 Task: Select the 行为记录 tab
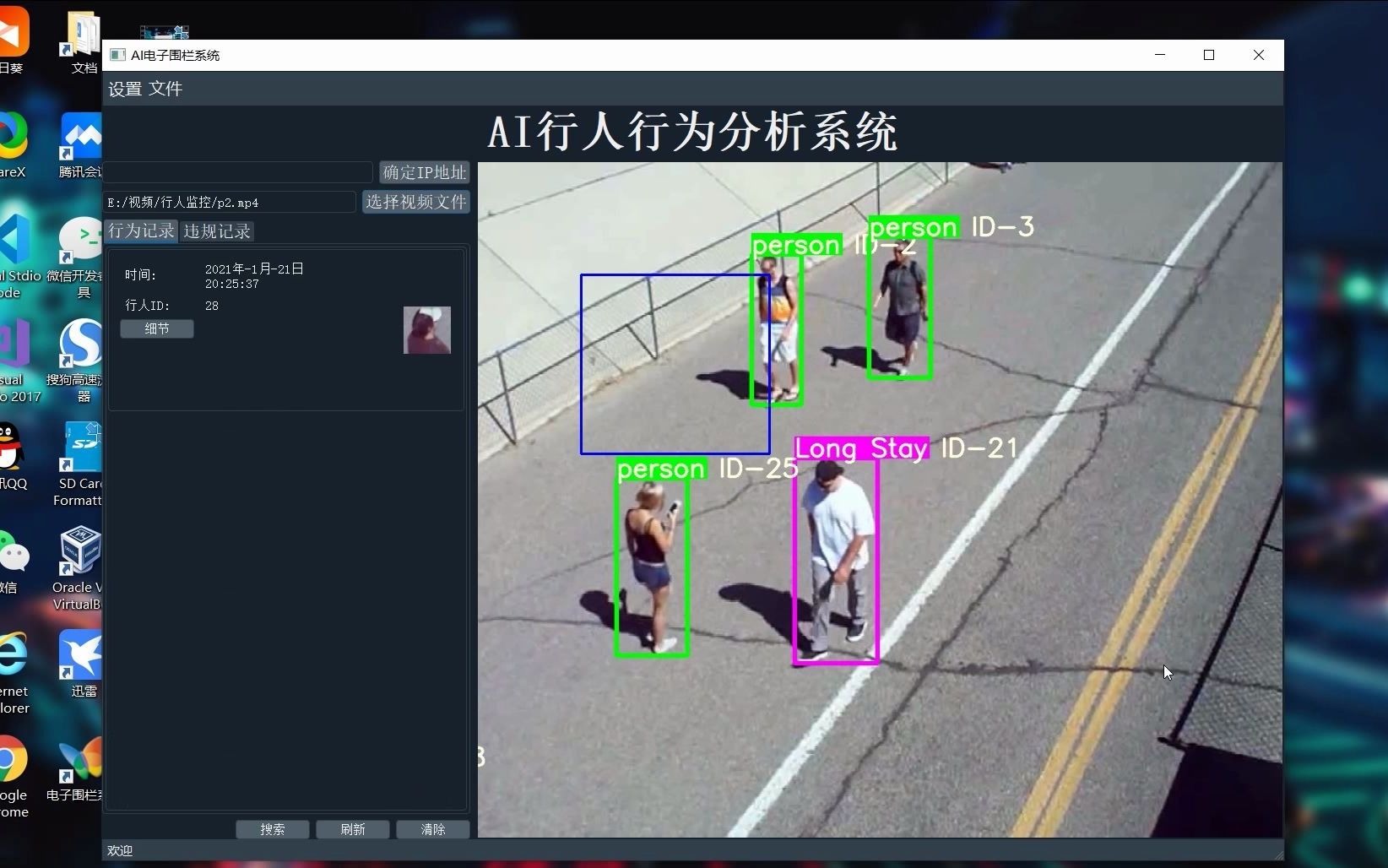pyautogui.click(x=140, y=231)
